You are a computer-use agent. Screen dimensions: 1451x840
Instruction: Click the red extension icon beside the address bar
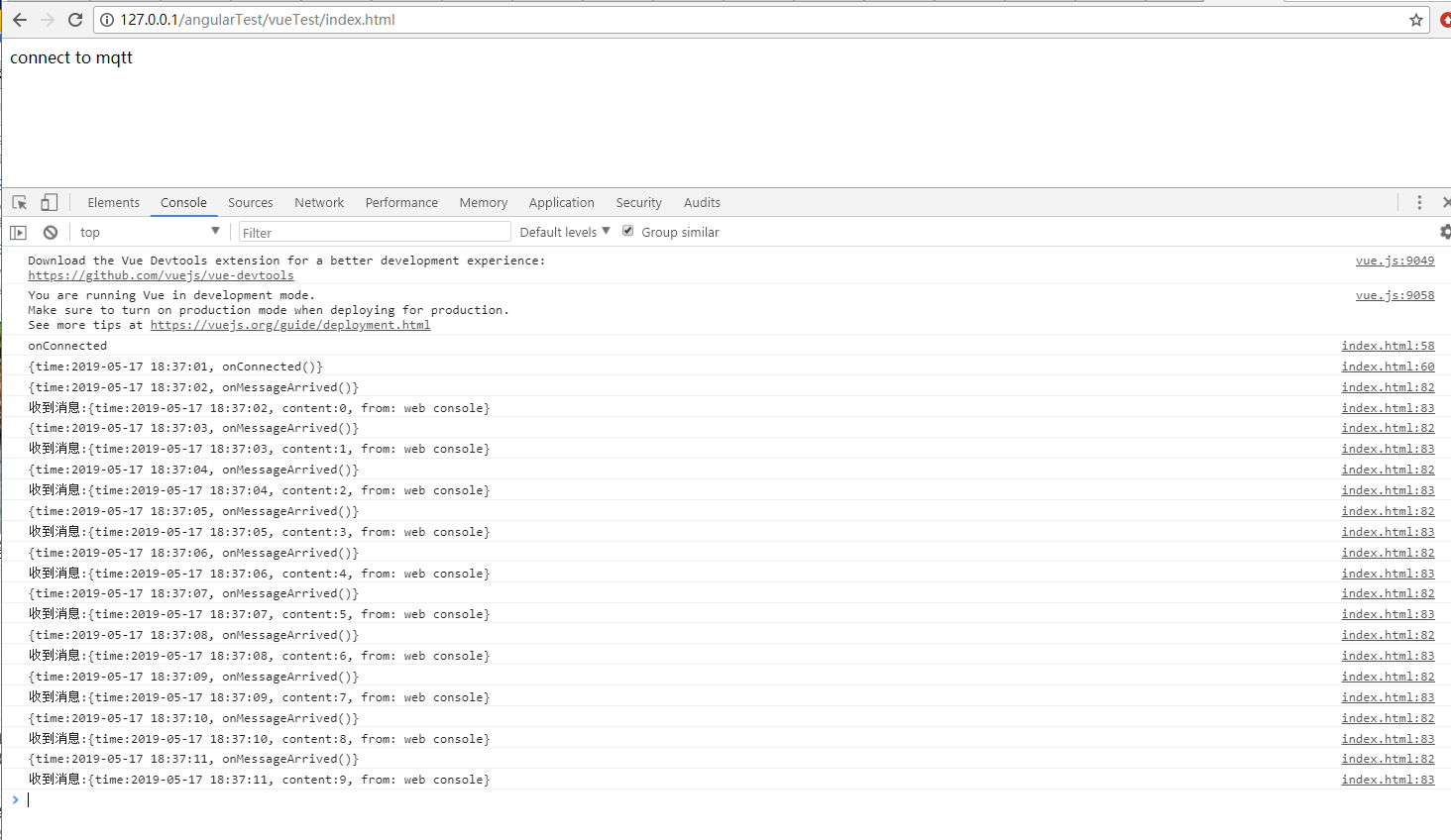tap(1443, 19)
